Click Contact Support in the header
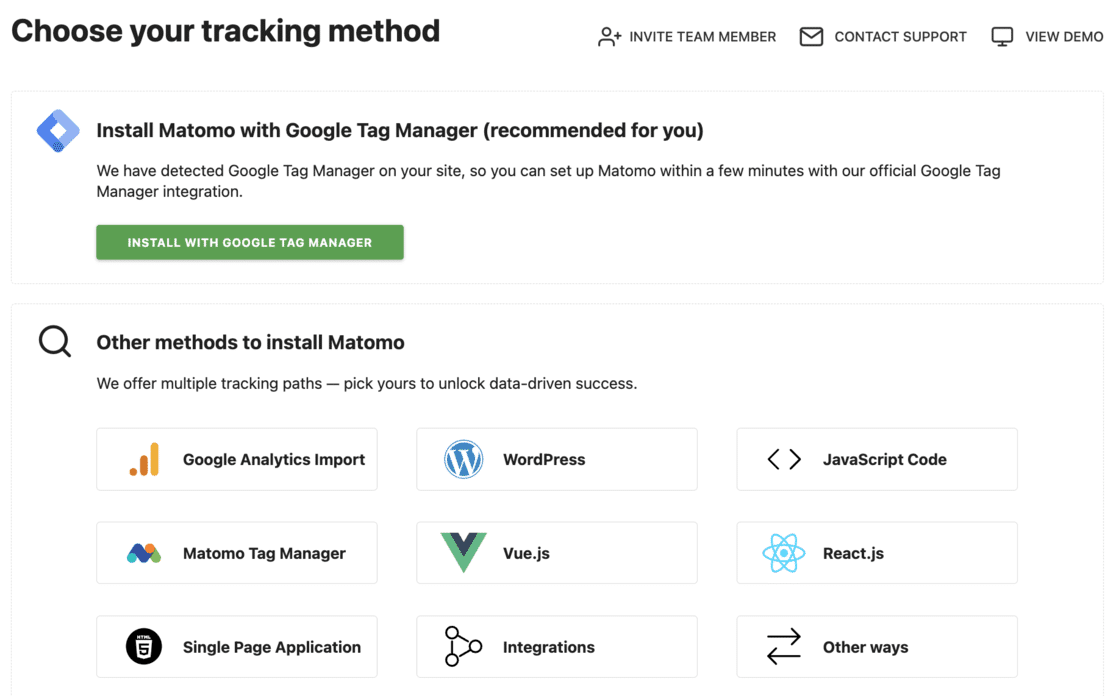 point(899,37)
